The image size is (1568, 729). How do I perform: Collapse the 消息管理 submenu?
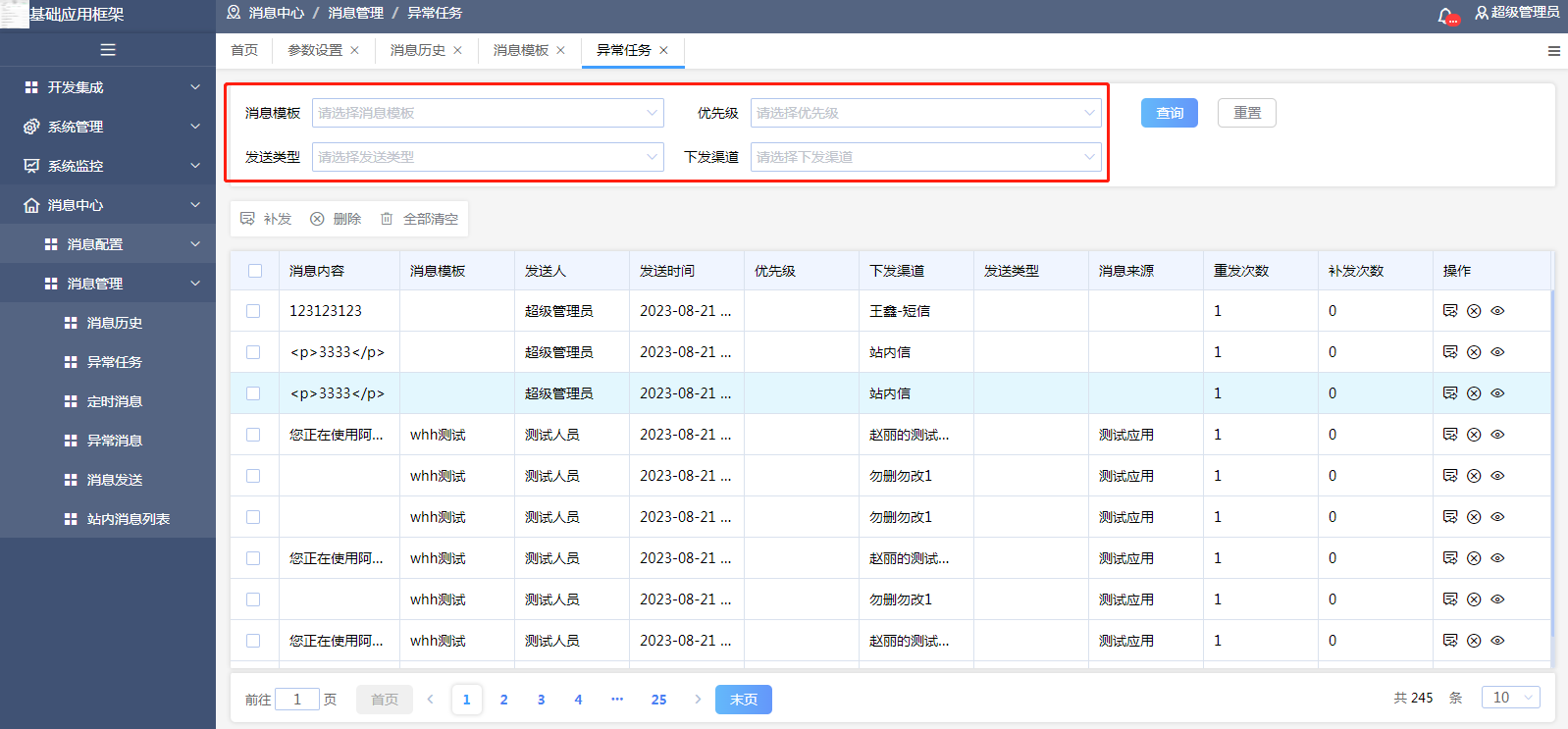coord(108,284)
